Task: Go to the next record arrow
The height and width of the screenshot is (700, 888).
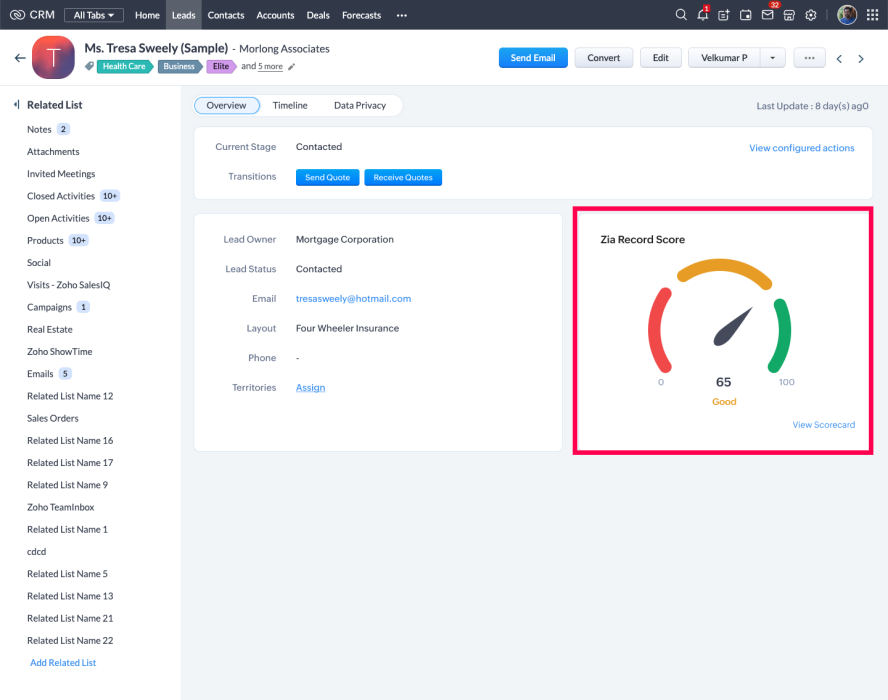Action: [862, 58]
